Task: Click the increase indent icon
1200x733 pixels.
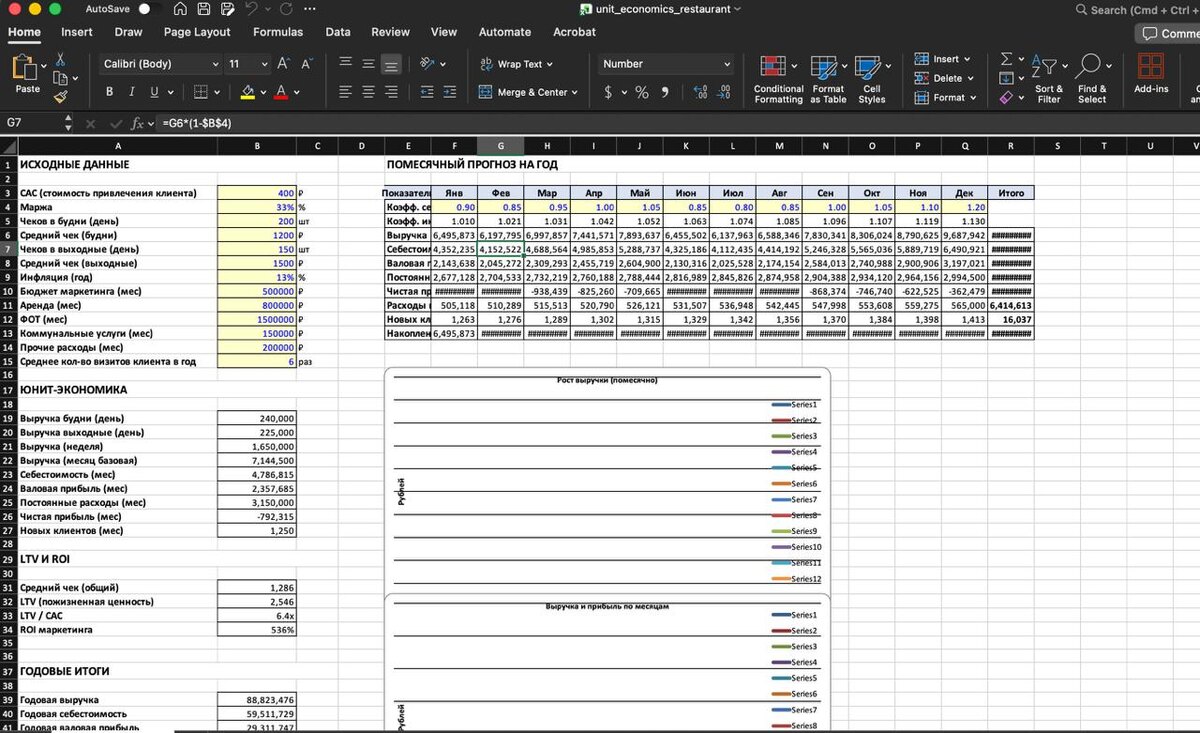Action: pyautogui.click(x=451, y=92)
